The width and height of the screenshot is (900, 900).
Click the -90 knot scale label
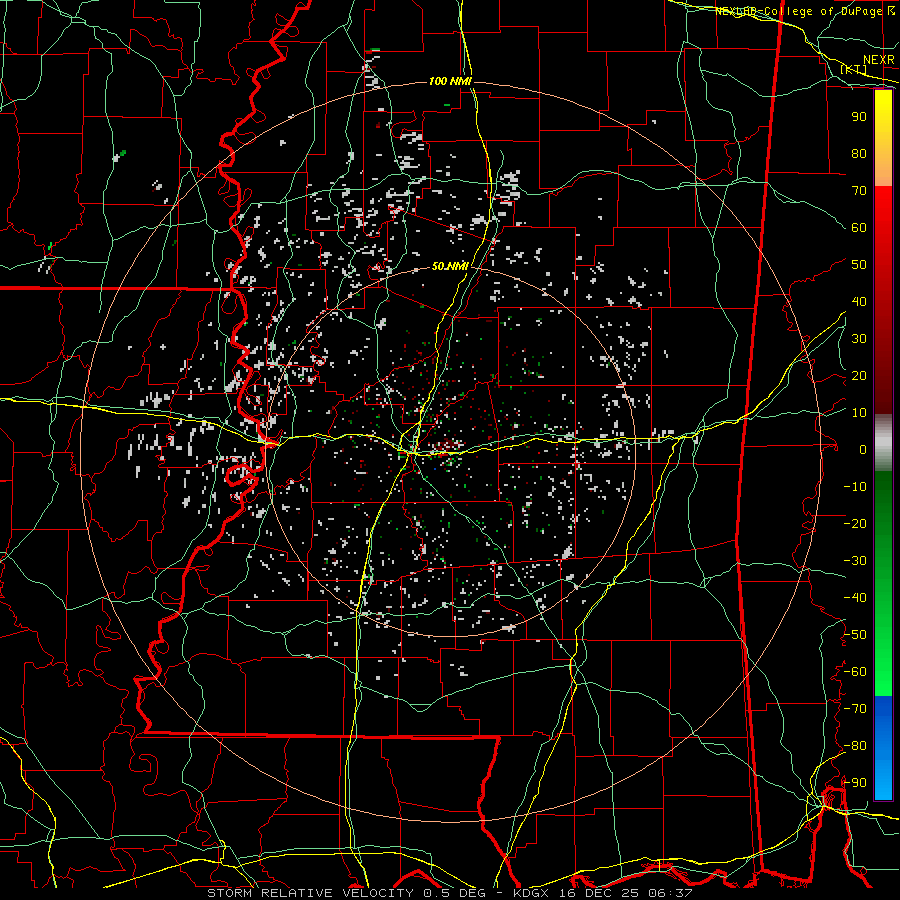pyautogui.click(x=855, y=782)
